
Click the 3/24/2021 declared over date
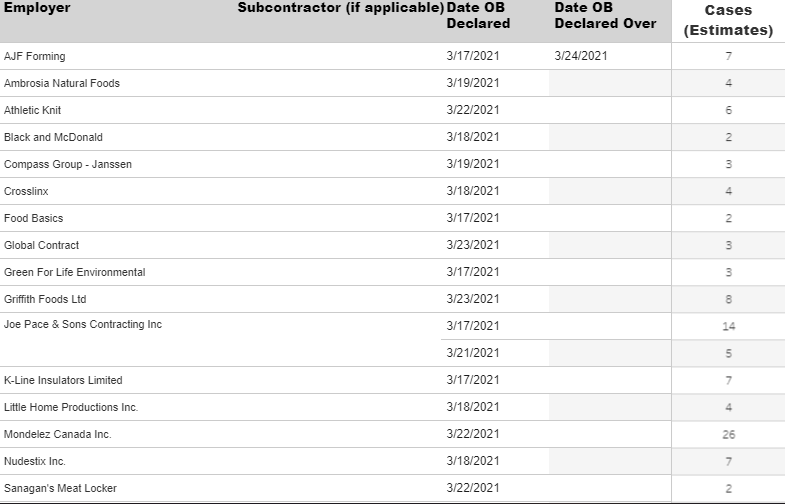pos(581,56)
